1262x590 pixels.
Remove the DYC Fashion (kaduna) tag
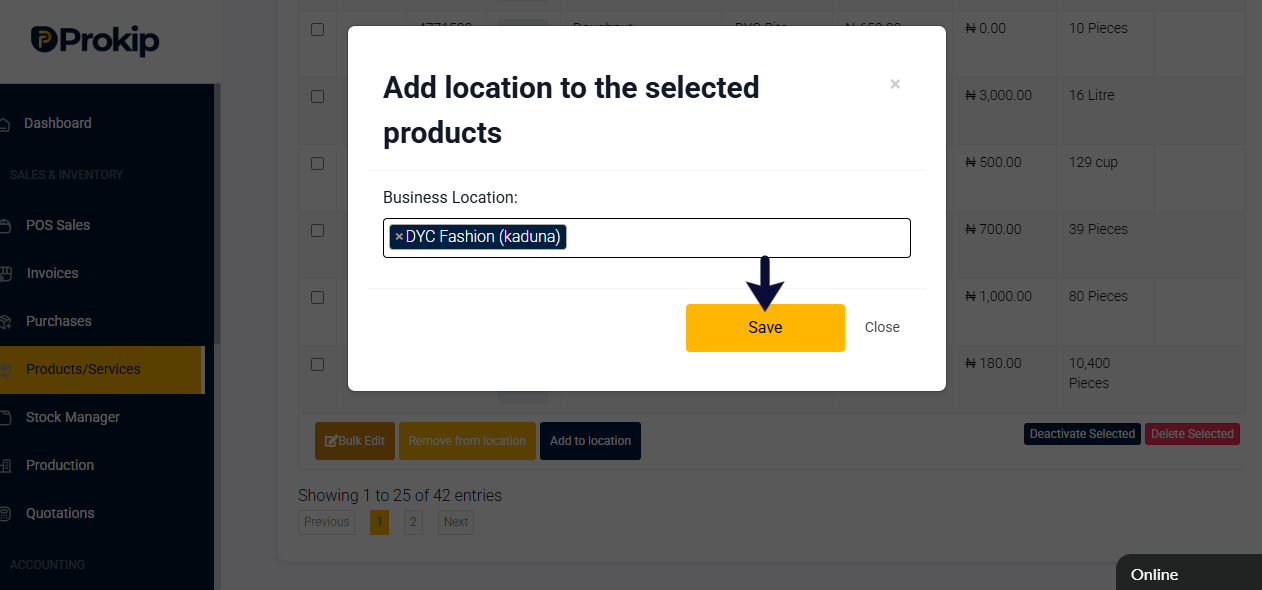(399, 237)
